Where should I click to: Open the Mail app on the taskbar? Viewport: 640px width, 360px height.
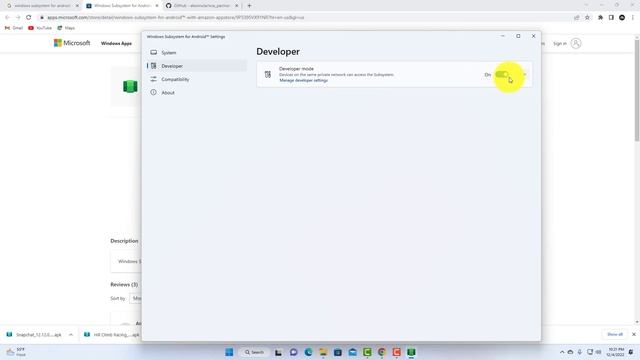pyautogui.click(x=352, y=352)
